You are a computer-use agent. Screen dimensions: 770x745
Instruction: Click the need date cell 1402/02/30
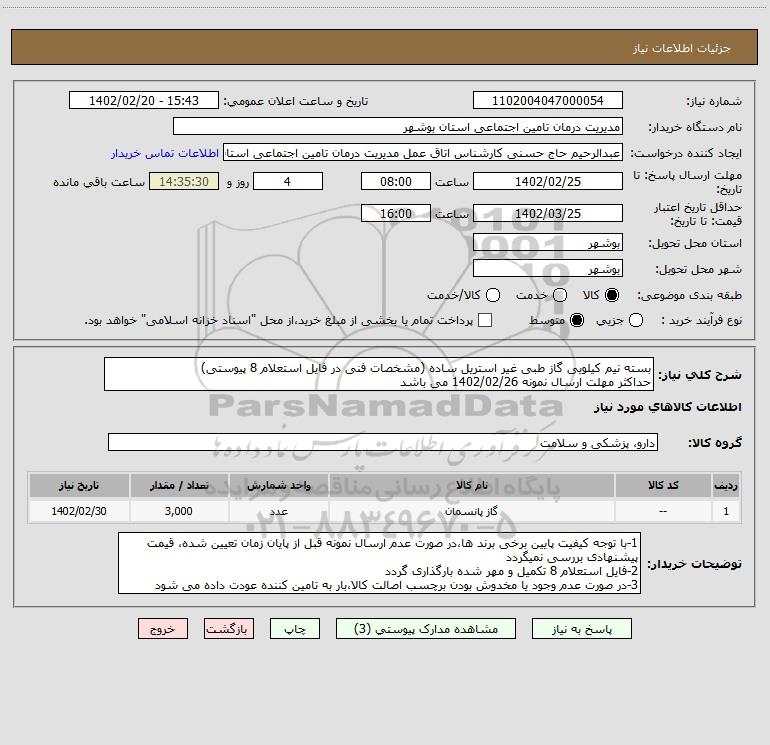[79, 511]
